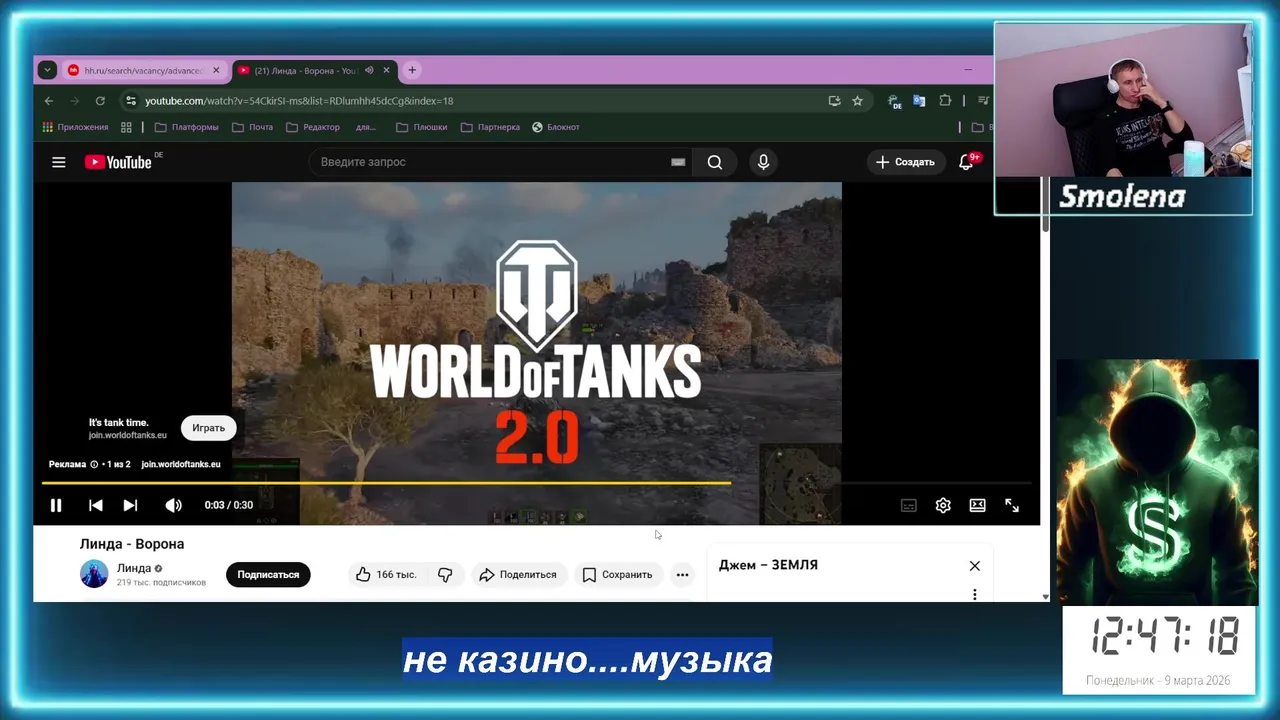This screenshot has height=720, width=1280.
Task: Open Линда channel avatar
Action: [x=94, y=574]
